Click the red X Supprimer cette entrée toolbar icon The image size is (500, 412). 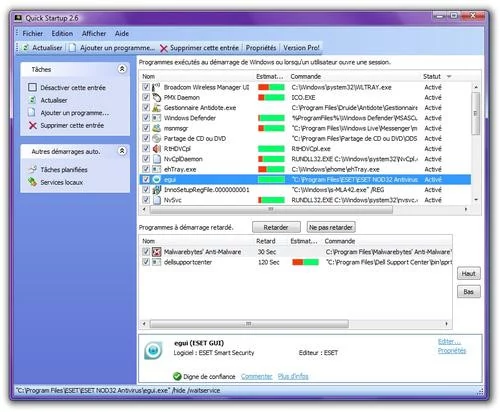164,48
